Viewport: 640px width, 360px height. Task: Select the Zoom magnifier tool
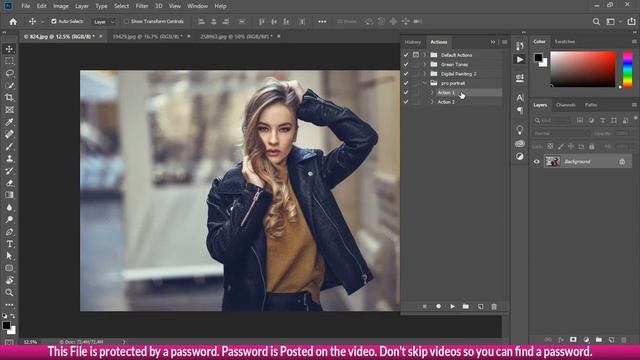pyautogui.click(x=9, y=293)
